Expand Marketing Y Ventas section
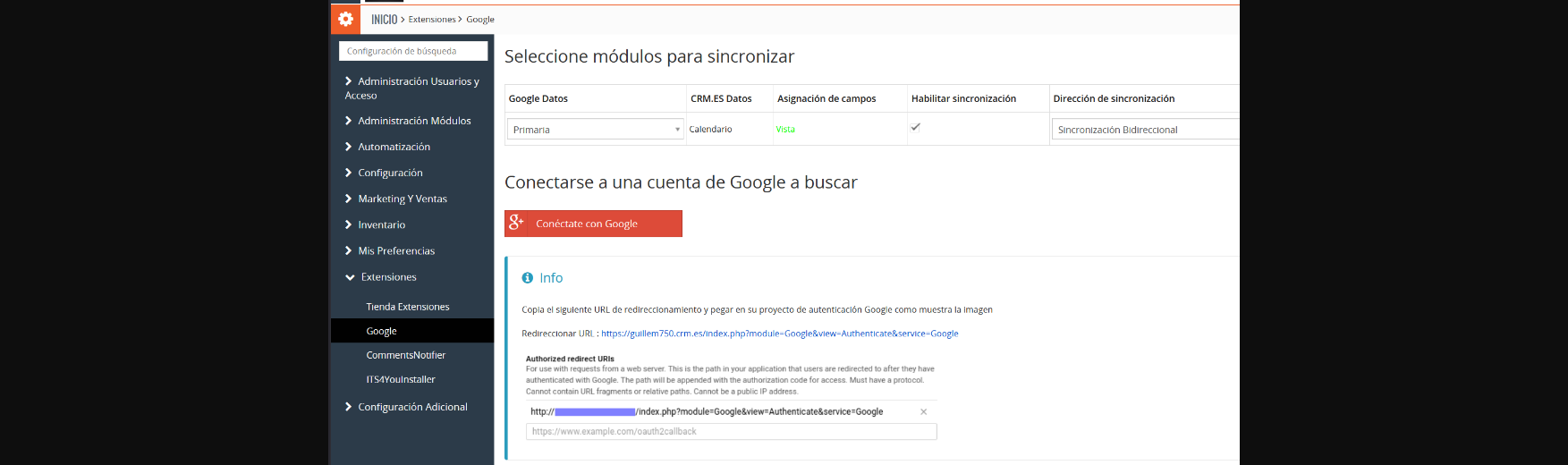Screen dimensions: 1568x465 click(x=396, y=199)
